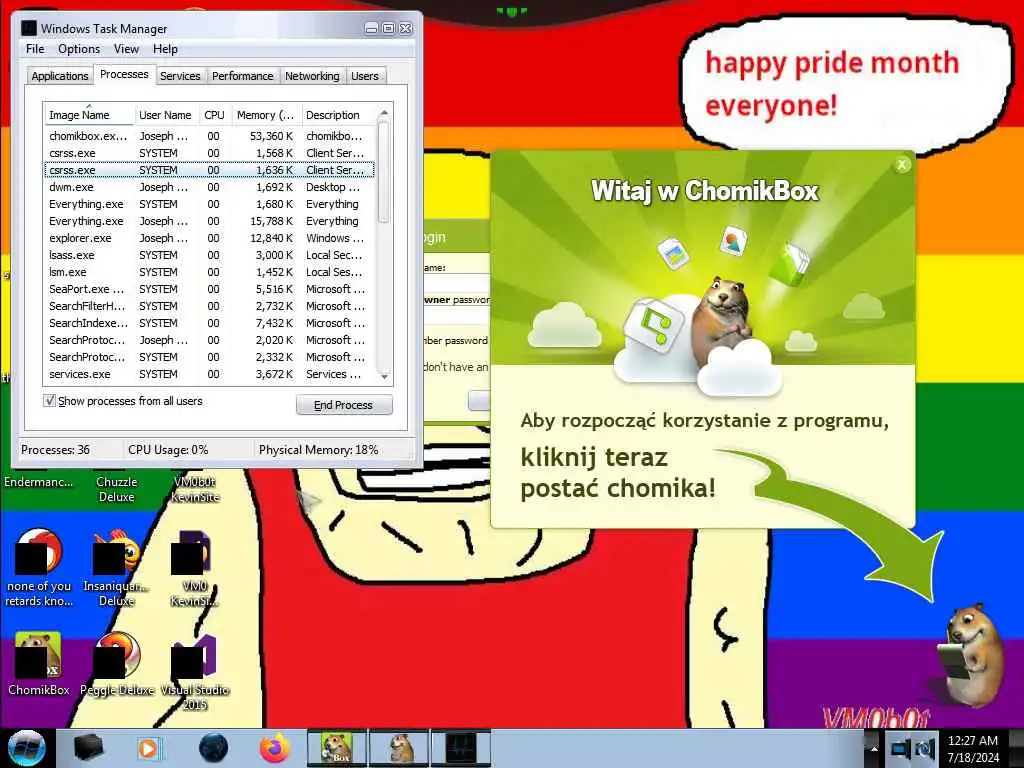Open the clock showing 12:27 AM
Image resolution: width=1024 pixels, height=768 pixels.
click(973, 748)
